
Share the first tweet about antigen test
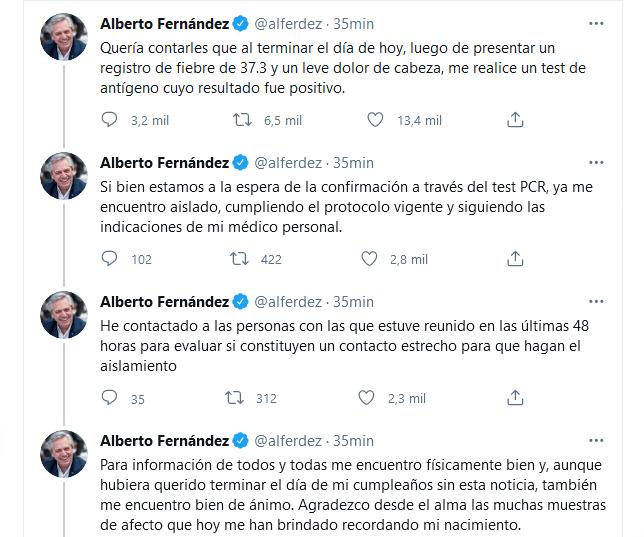[x=515, y=120]
